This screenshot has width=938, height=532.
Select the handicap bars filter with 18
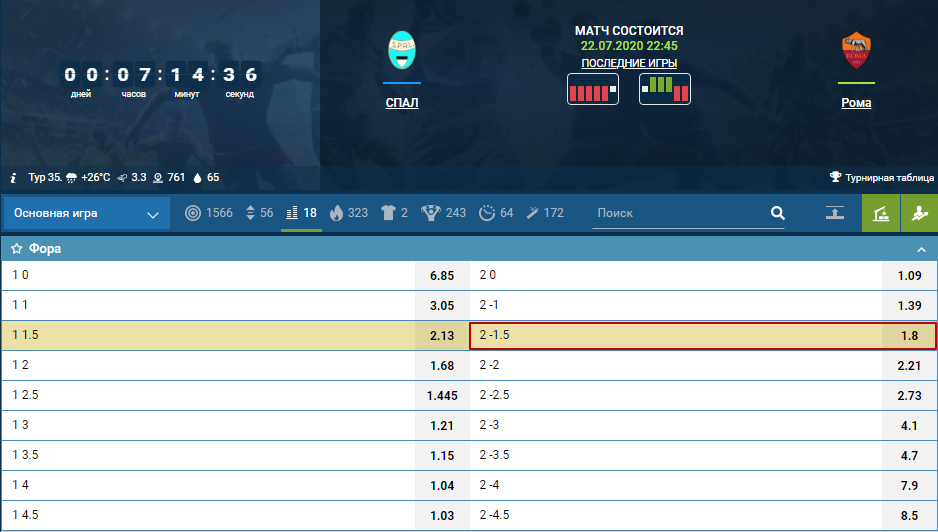[301, 213]
